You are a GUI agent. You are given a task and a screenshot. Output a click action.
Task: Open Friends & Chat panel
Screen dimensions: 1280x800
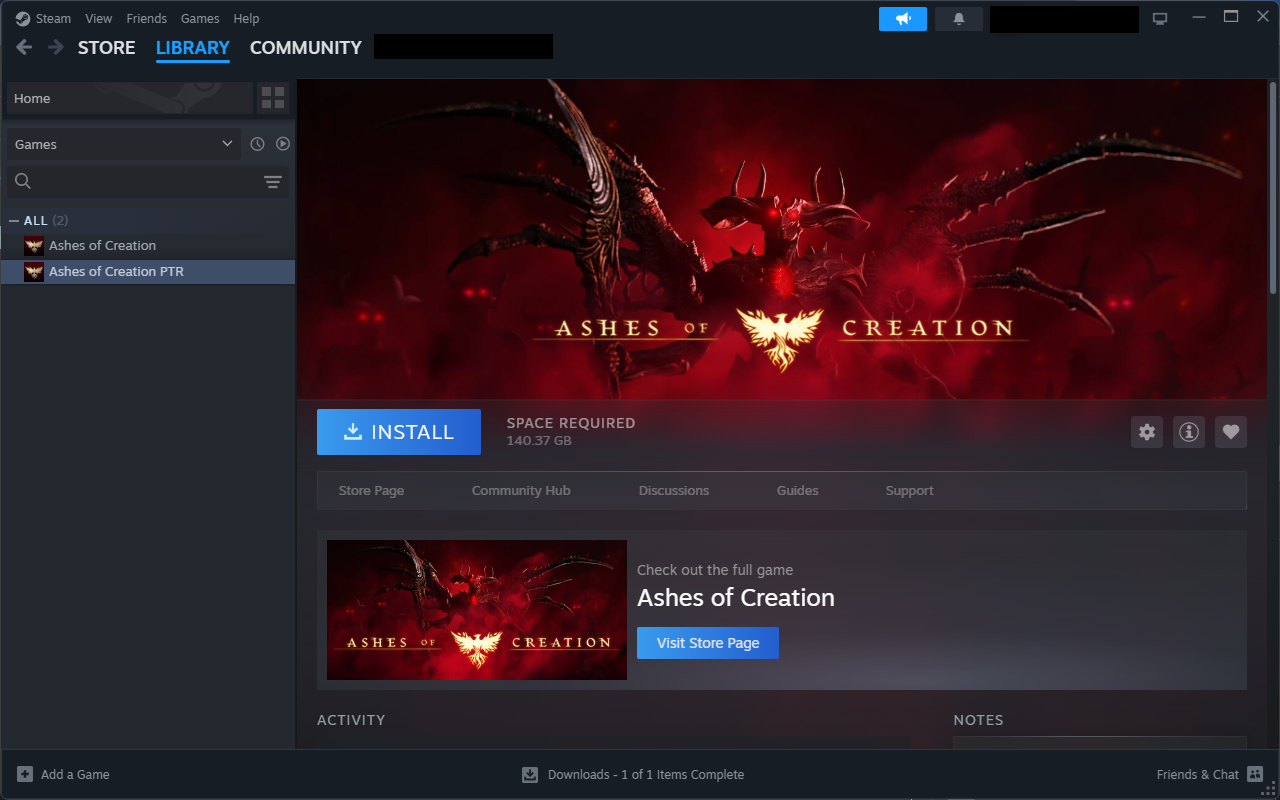click(1198, 774)
